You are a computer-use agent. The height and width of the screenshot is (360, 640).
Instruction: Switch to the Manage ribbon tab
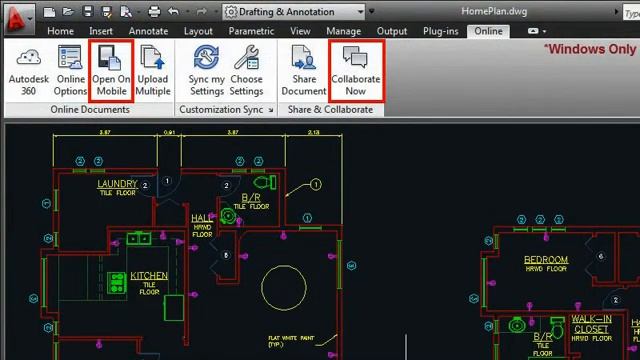tap(343, 31)
